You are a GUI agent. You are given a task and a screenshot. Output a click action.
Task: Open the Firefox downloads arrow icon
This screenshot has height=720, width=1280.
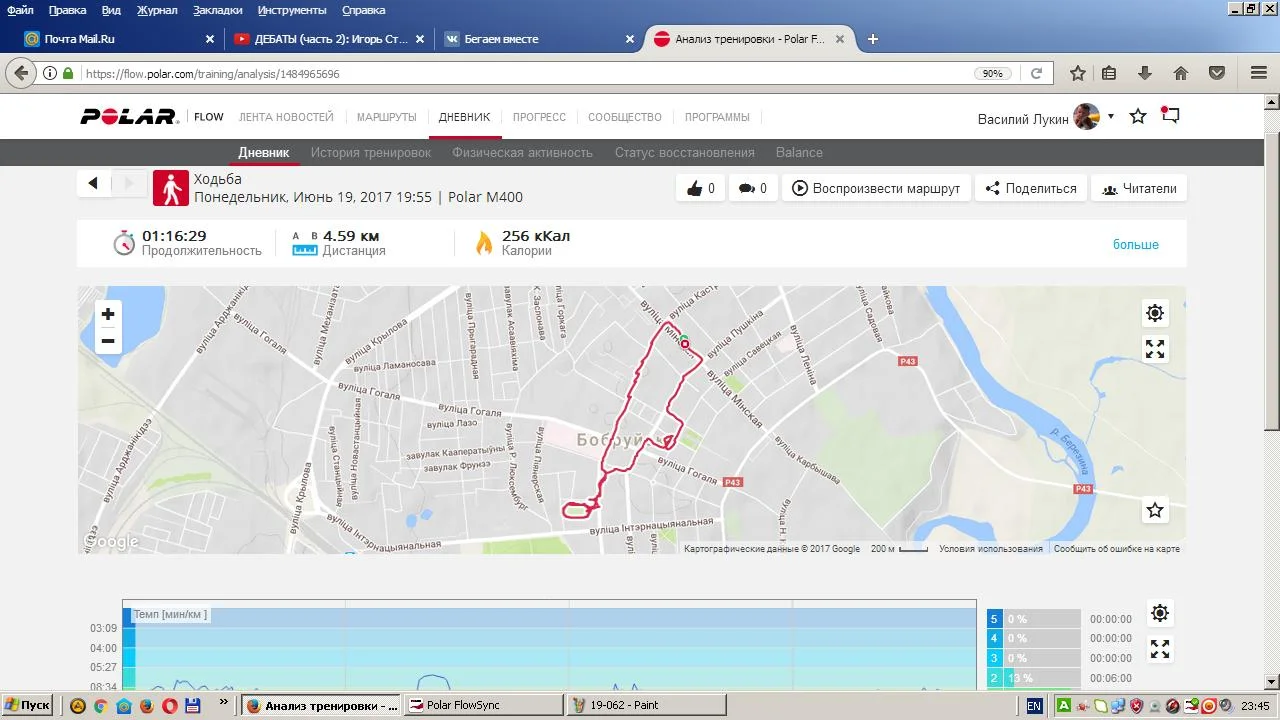click(x=1145, y=73)
